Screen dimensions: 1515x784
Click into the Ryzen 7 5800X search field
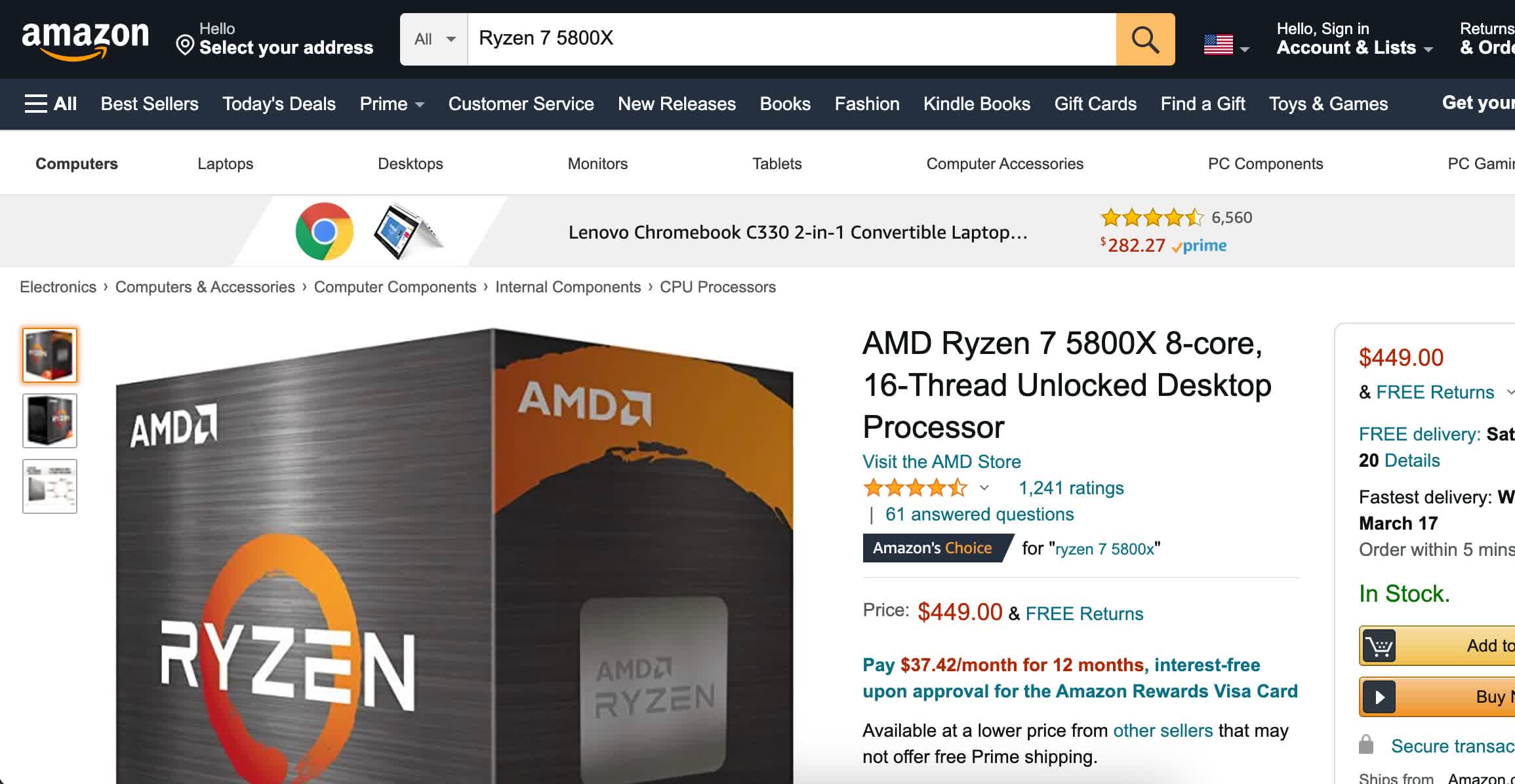tap(787, 39)
